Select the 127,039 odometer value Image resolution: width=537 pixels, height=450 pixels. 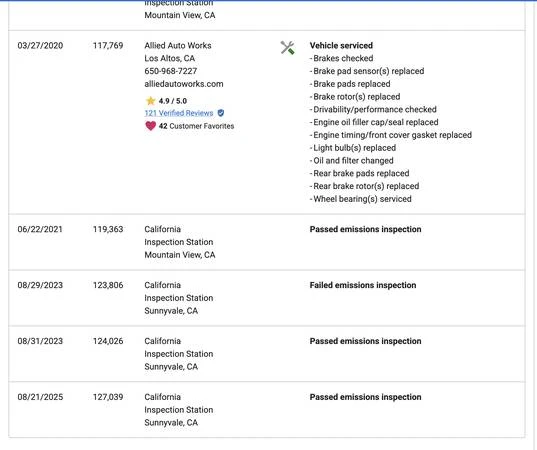point(108,397)
